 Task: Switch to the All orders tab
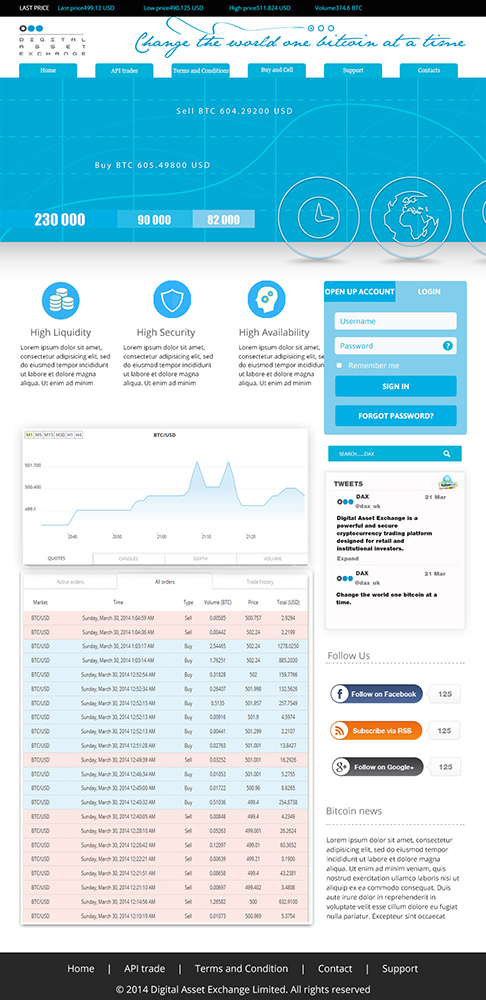click(165, 582)
